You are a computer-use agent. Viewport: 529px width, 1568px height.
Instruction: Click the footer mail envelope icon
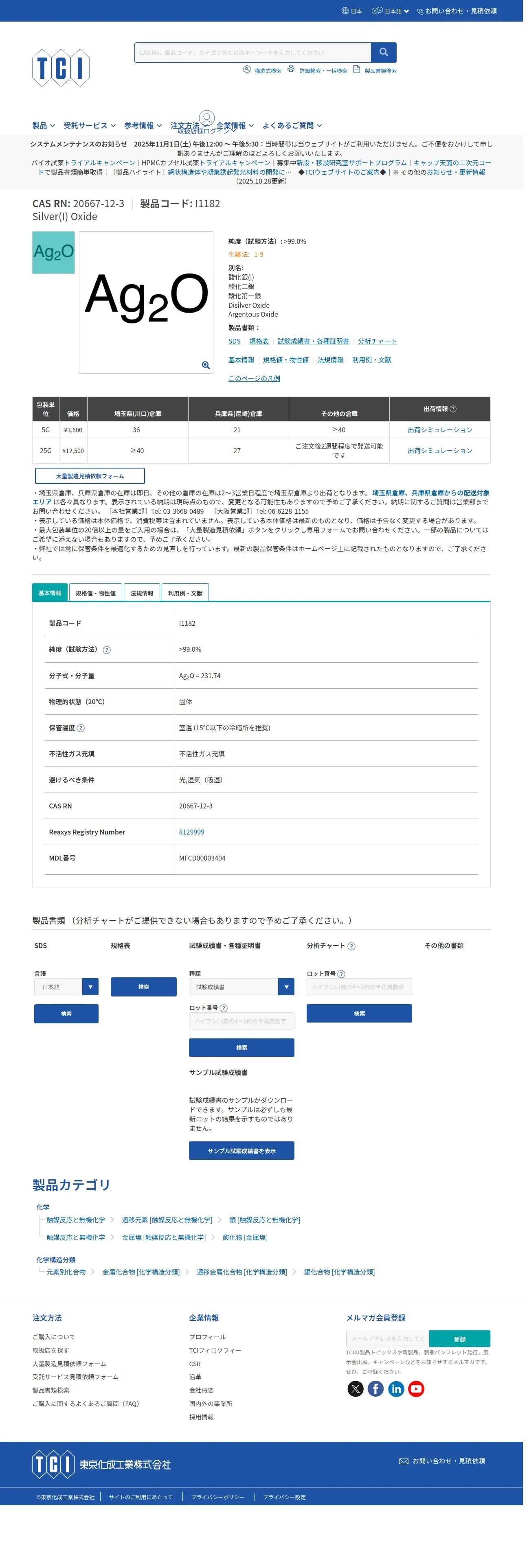[x=404, y=1461]
